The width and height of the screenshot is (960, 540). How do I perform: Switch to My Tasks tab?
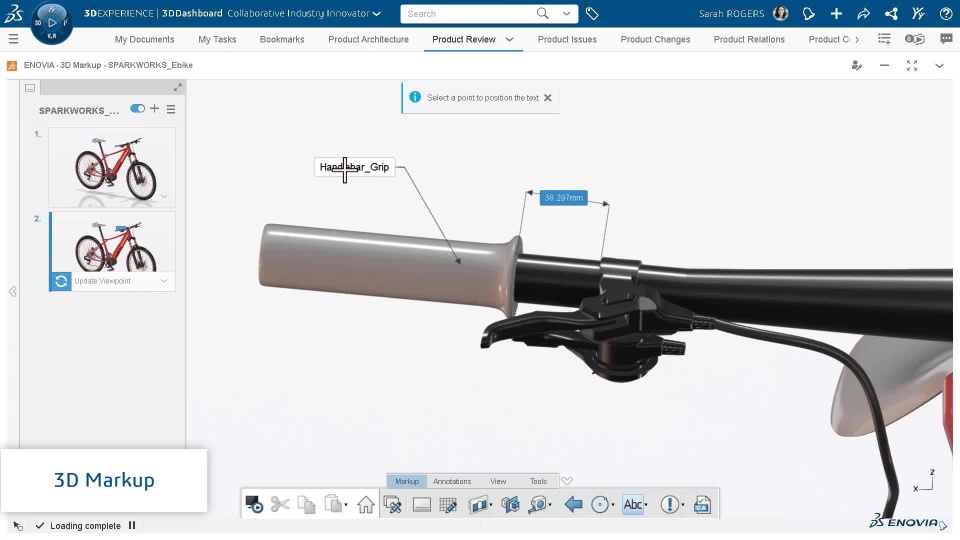(x=217, y=39)
